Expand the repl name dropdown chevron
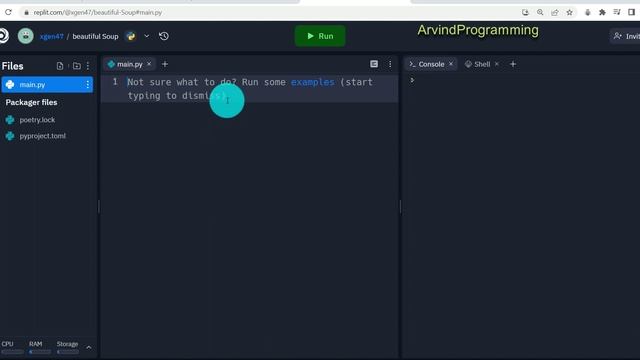640x360 pixels. [147, 36]
